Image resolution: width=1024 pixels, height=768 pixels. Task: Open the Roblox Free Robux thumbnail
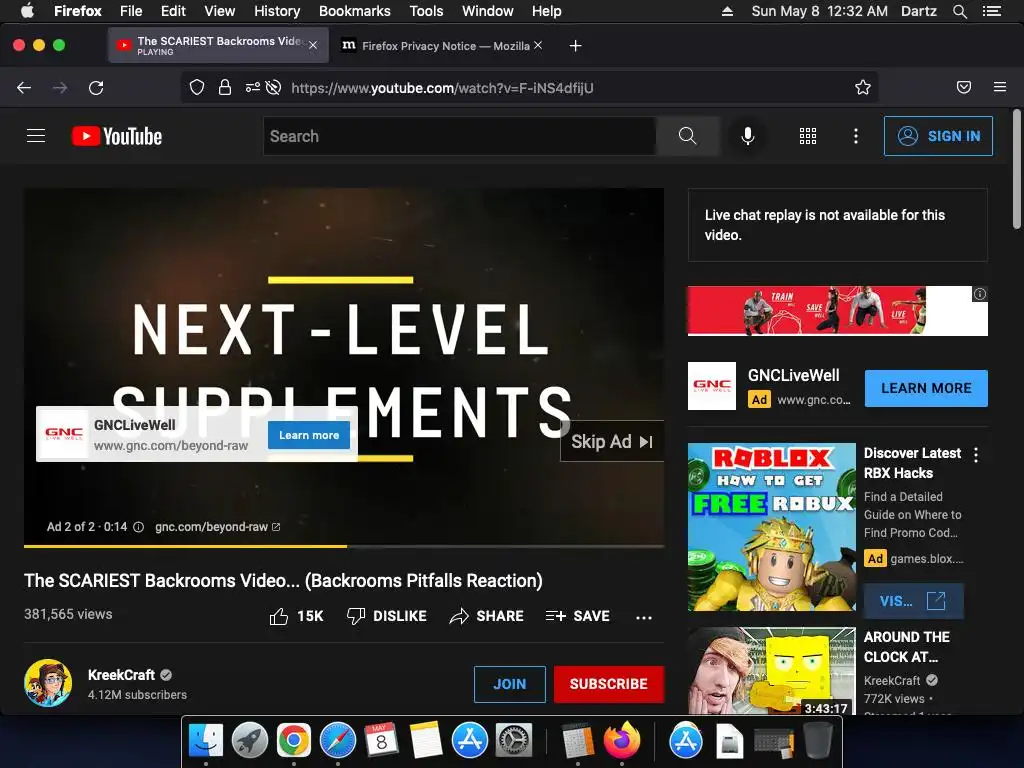(x=772, y=526)
